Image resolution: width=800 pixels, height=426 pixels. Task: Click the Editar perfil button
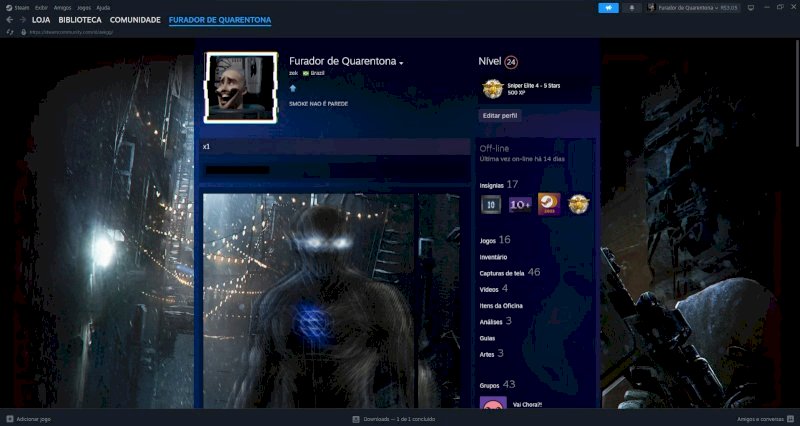point(499,116)
